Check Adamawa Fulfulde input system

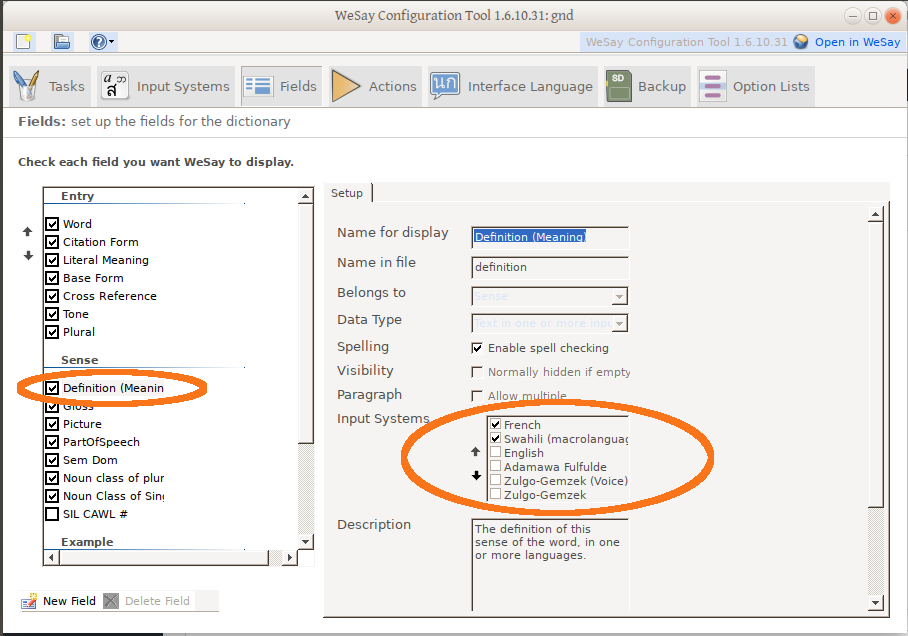tap(496, 466)
